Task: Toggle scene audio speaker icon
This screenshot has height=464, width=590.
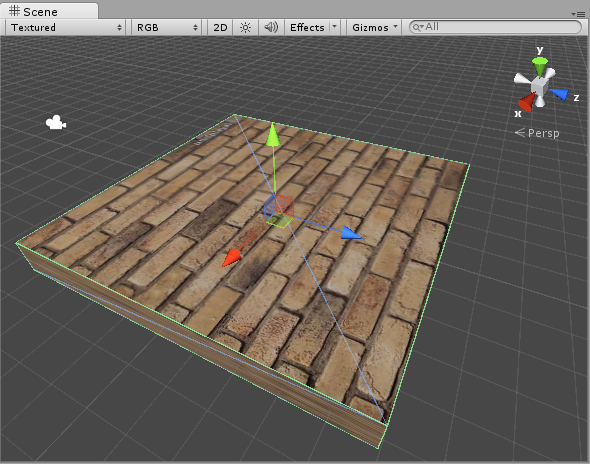Action: click(x=271, y=27)
